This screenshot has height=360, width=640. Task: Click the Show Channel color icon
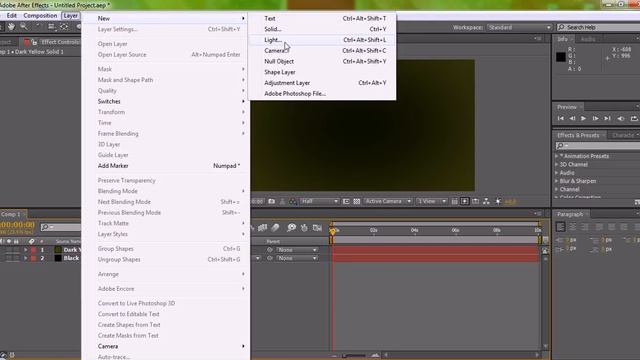click(x=293, y=201)
